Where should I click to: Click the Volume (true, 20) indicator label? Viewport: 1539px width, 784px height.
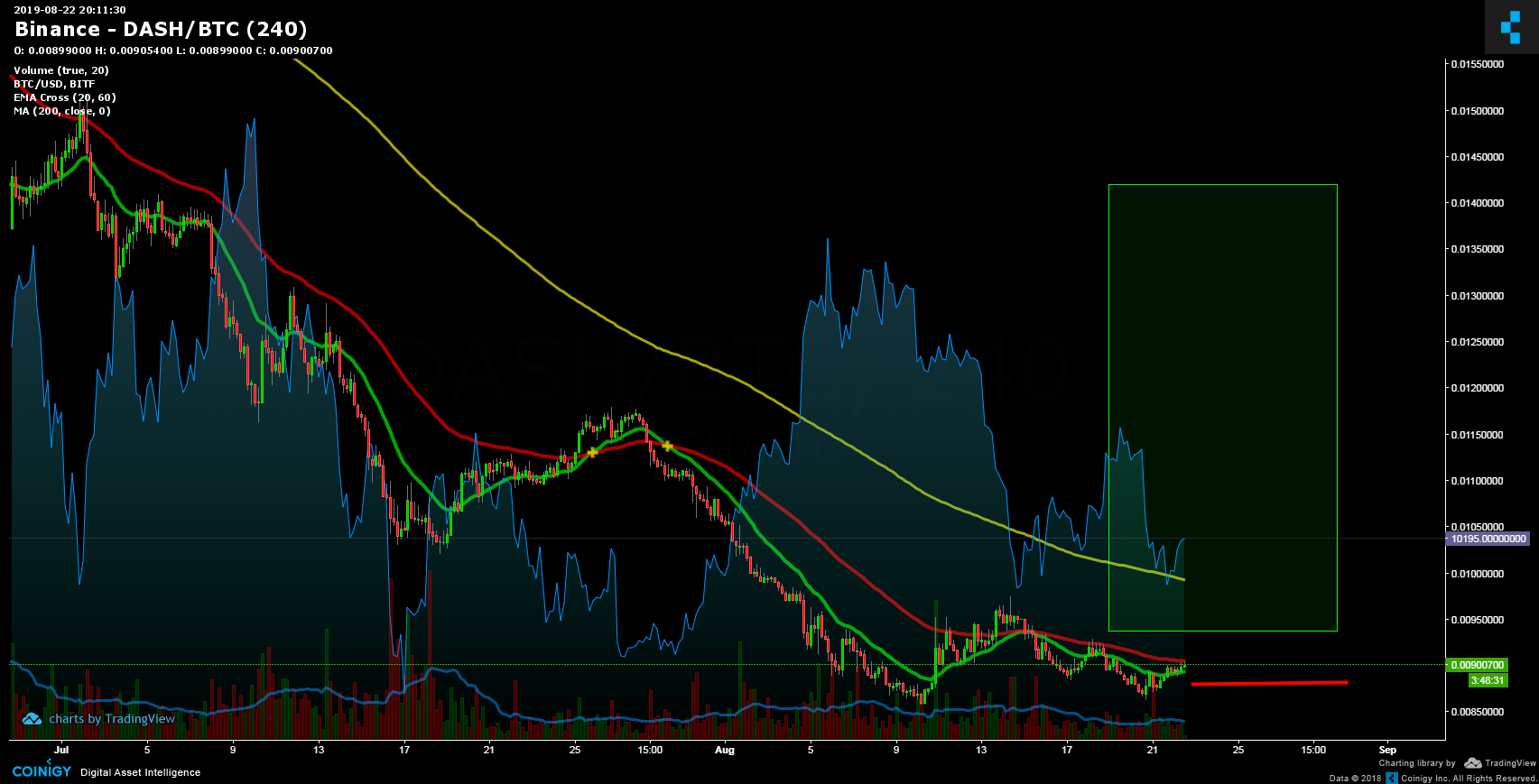[x=61, y=70]
